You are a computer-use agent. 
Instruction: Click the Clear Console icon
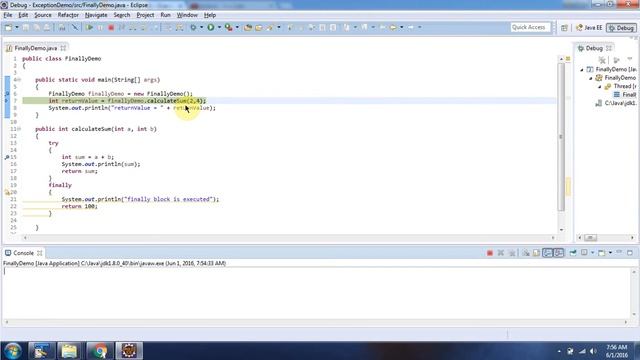(526, 253)
